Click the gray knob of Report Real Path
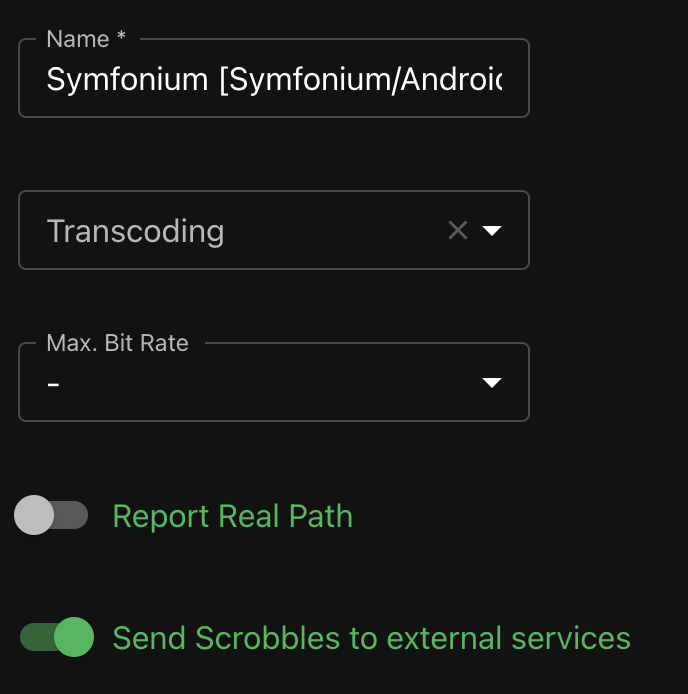Viewport: 688px width, 694px height. (35, 516)
